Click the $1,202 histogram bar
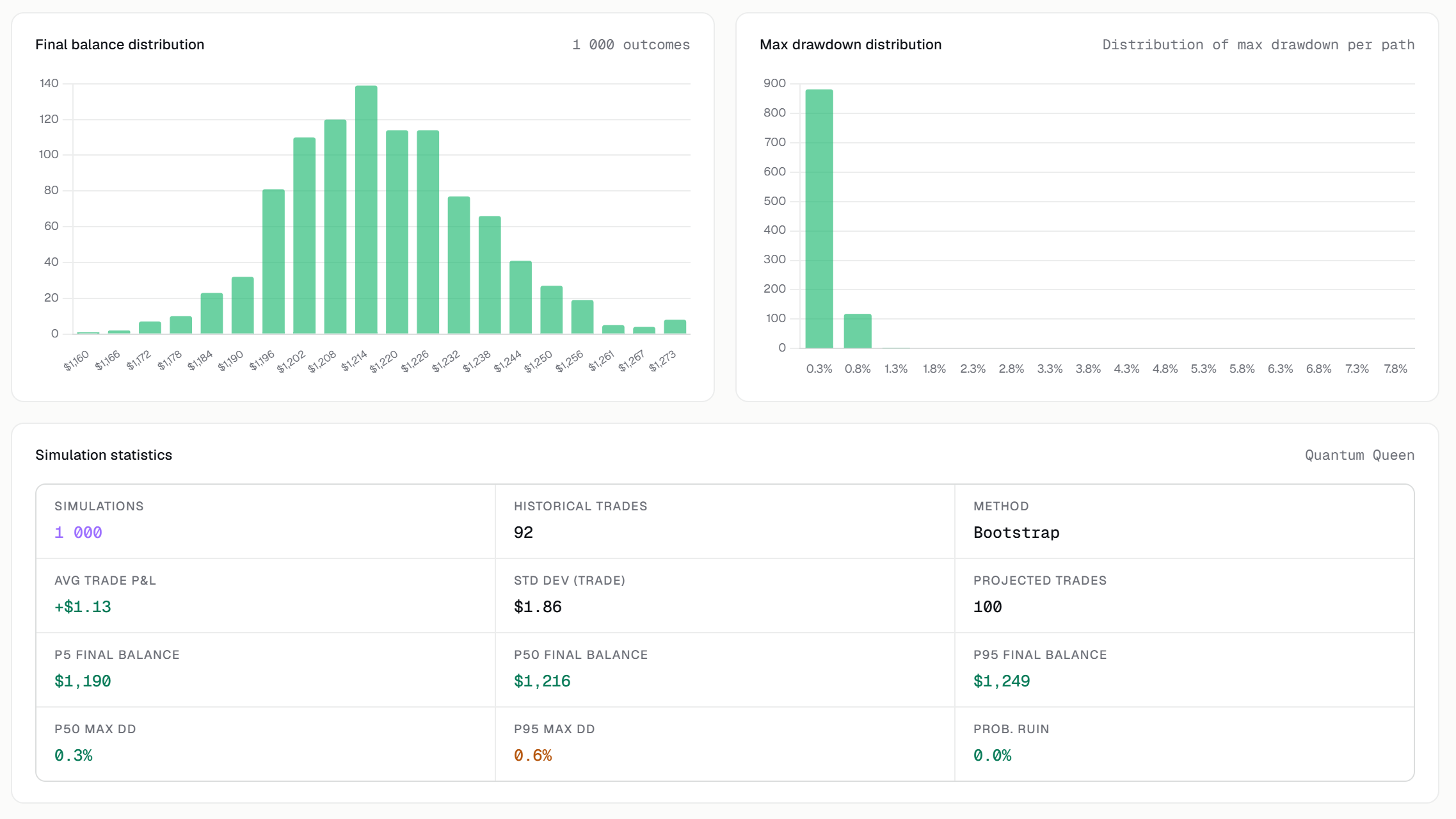This screenshot has height=819, width=1456. pos(304,235)
